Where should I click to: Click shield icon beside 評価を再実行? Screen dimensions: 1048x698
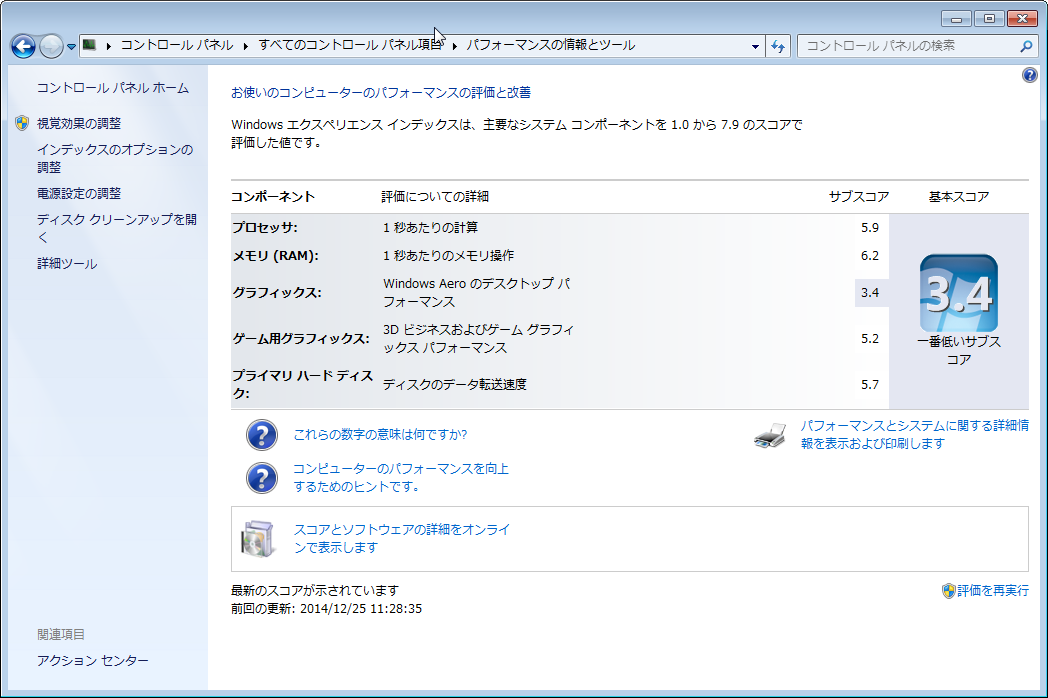(x=948, y=590)
